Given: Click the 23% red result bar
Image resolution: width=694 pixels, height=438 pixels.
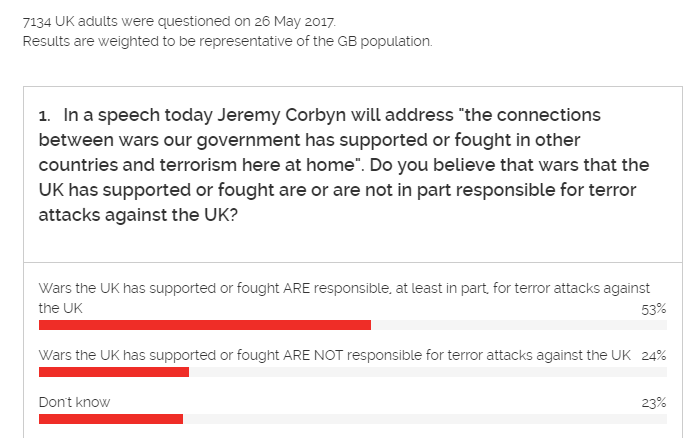Looking at the screenshot, I should coord(110,419).
